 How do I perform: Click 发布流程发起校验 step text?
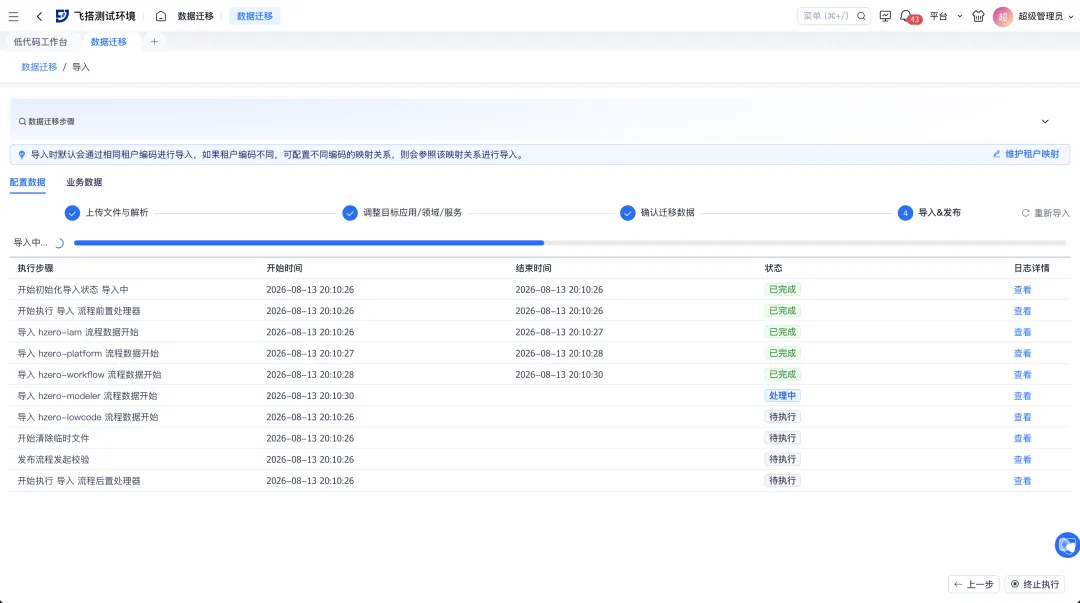tap(53, 460)
